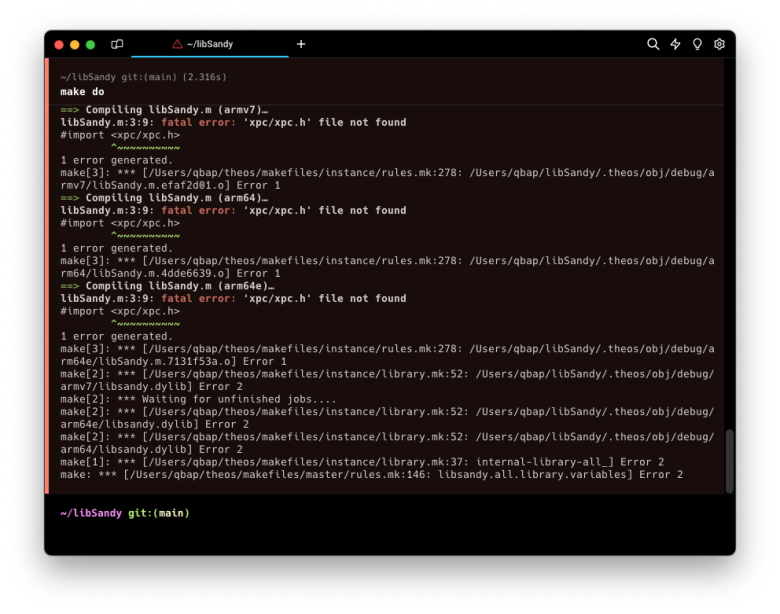Click the warning triangle icon in tab
This screenshot has height=614, width=780.
click(x=177, y=44)
